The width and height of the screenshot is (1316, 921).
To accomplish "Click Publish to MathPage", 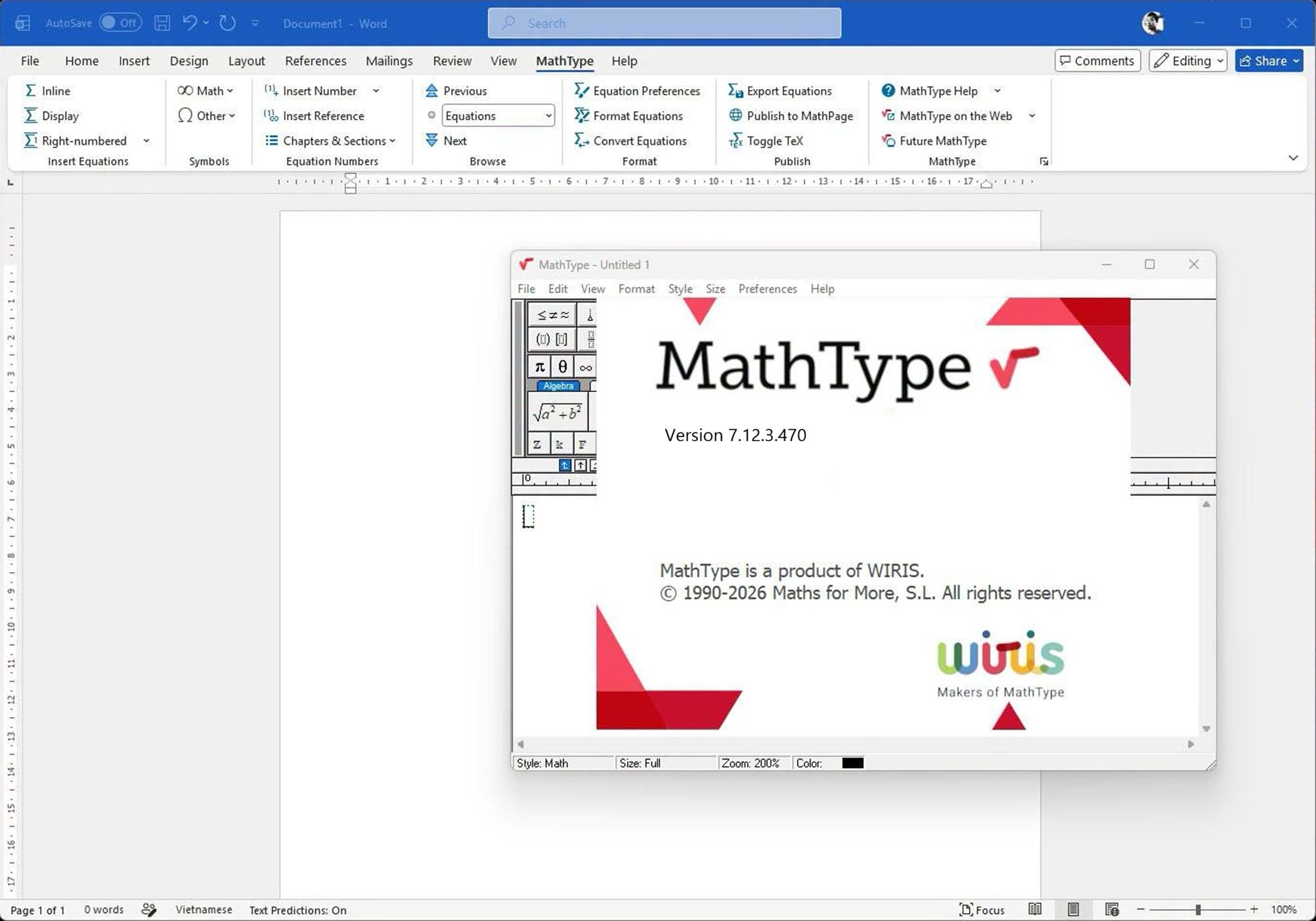I will 790,116.
